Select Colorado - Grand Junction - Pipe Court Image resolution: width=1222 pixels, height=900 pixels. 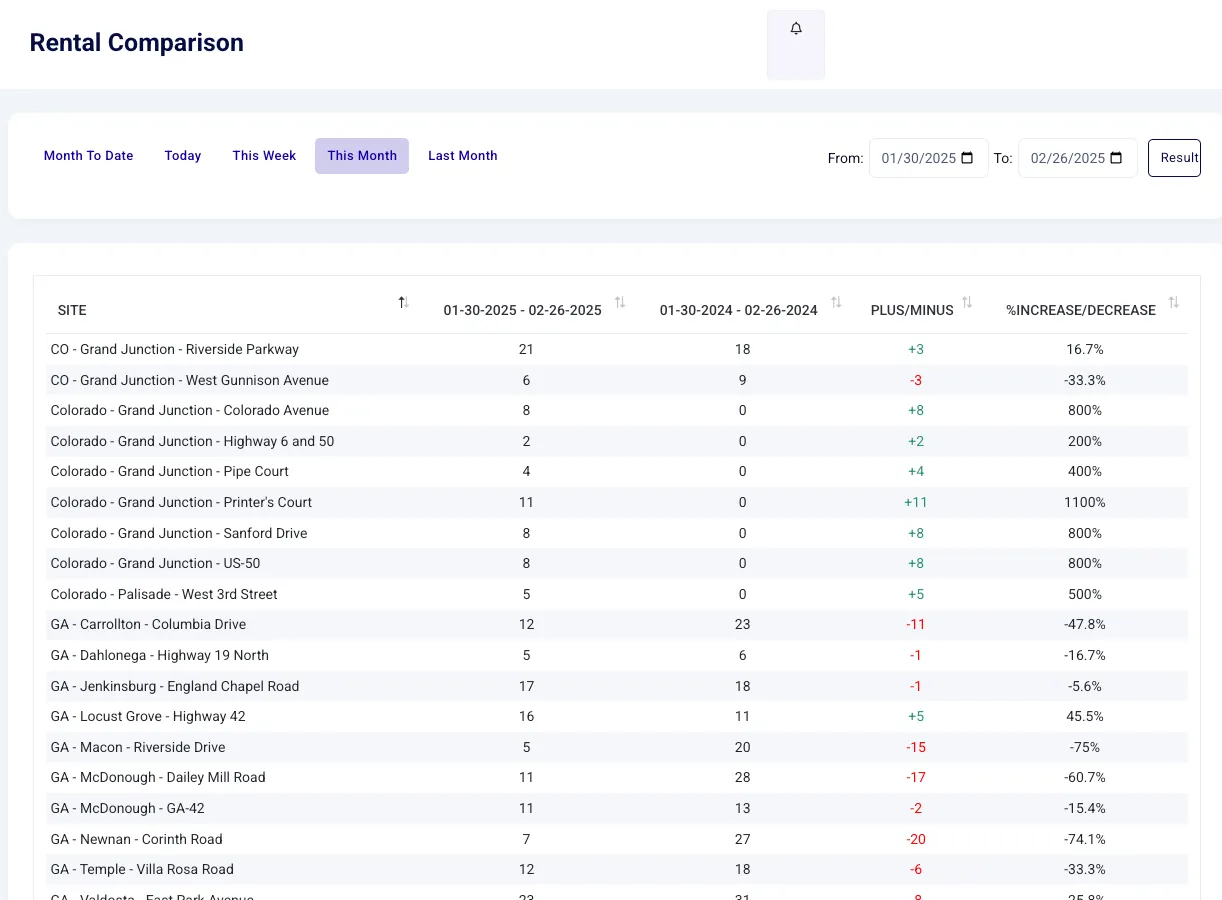pyautogui.click(x=169, y=471)
